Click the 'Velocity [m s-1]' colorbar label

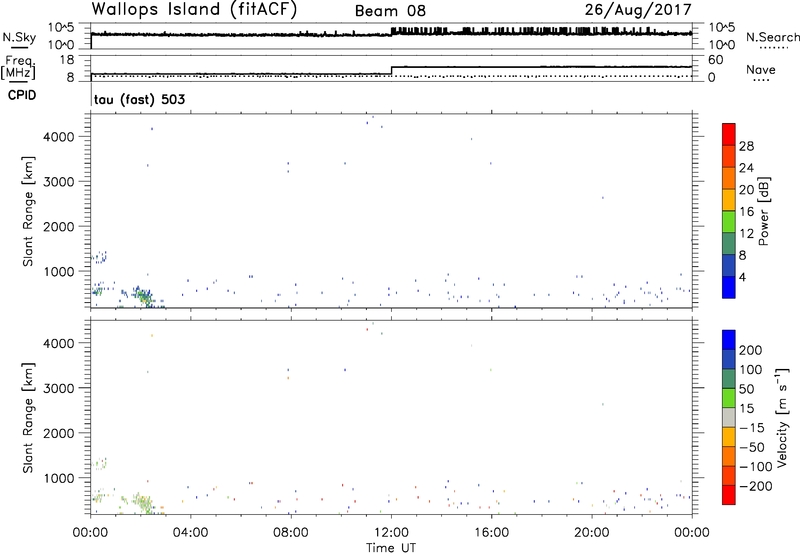pyautogui.click(x=782, y=417)
